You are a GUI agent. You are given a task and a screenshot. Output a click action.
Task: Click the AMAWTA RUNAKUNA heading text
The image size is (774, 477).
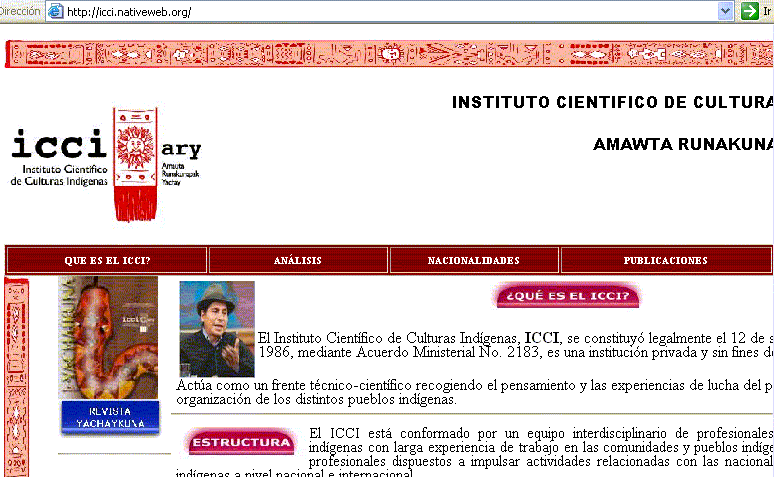click(683, 144)
